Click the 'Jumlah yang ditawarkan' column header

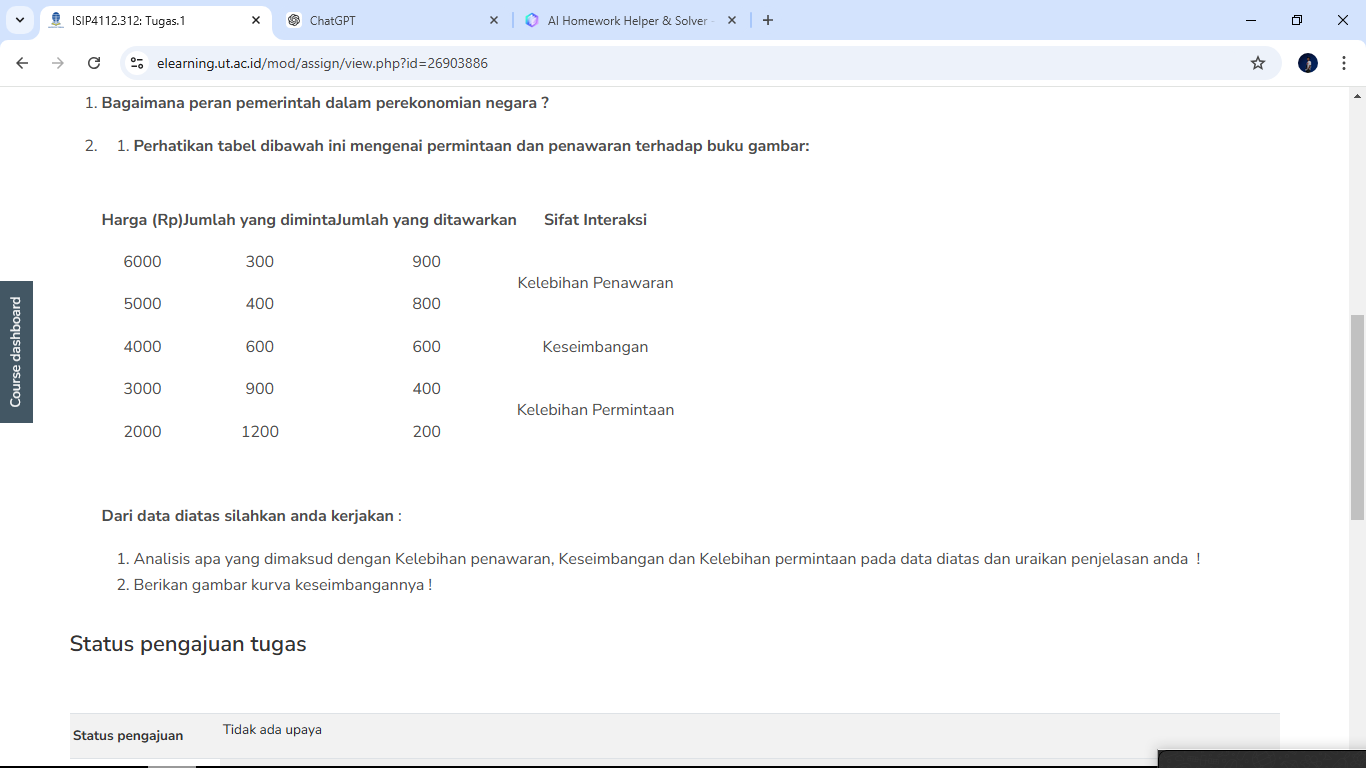point(427,220)
